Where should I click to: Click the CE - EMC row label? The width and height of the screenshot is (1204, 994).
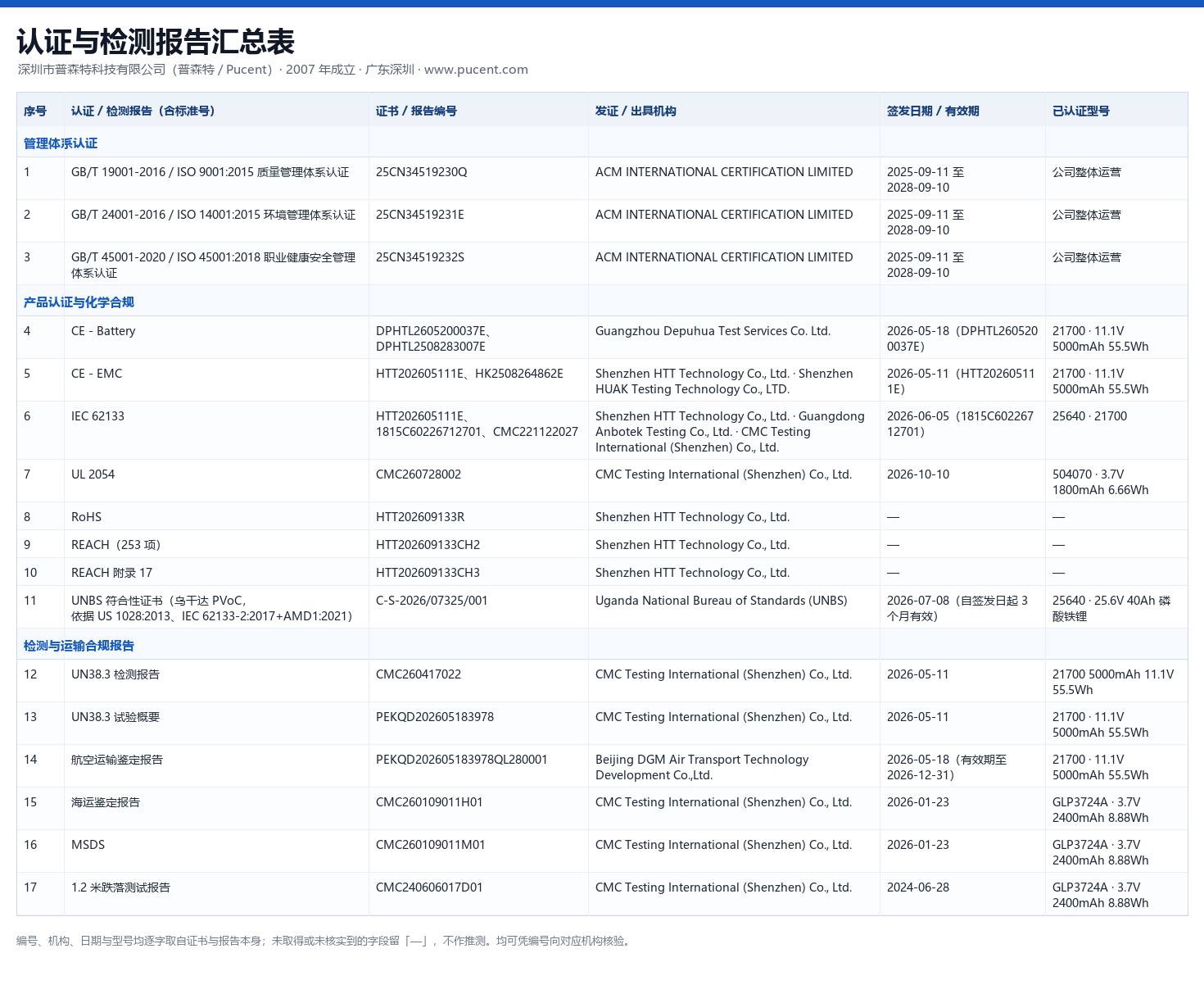coord(97,374)
